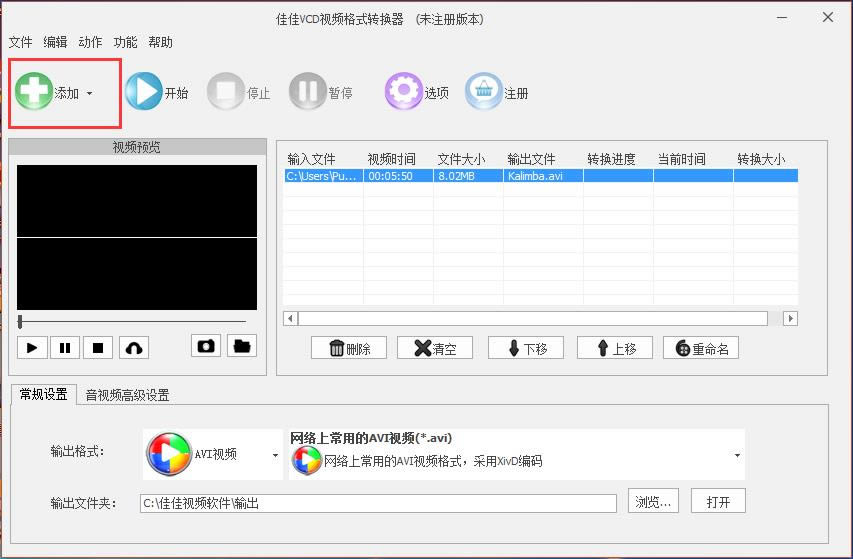Expand the 添加 dropdown arrow

point(90,94)
